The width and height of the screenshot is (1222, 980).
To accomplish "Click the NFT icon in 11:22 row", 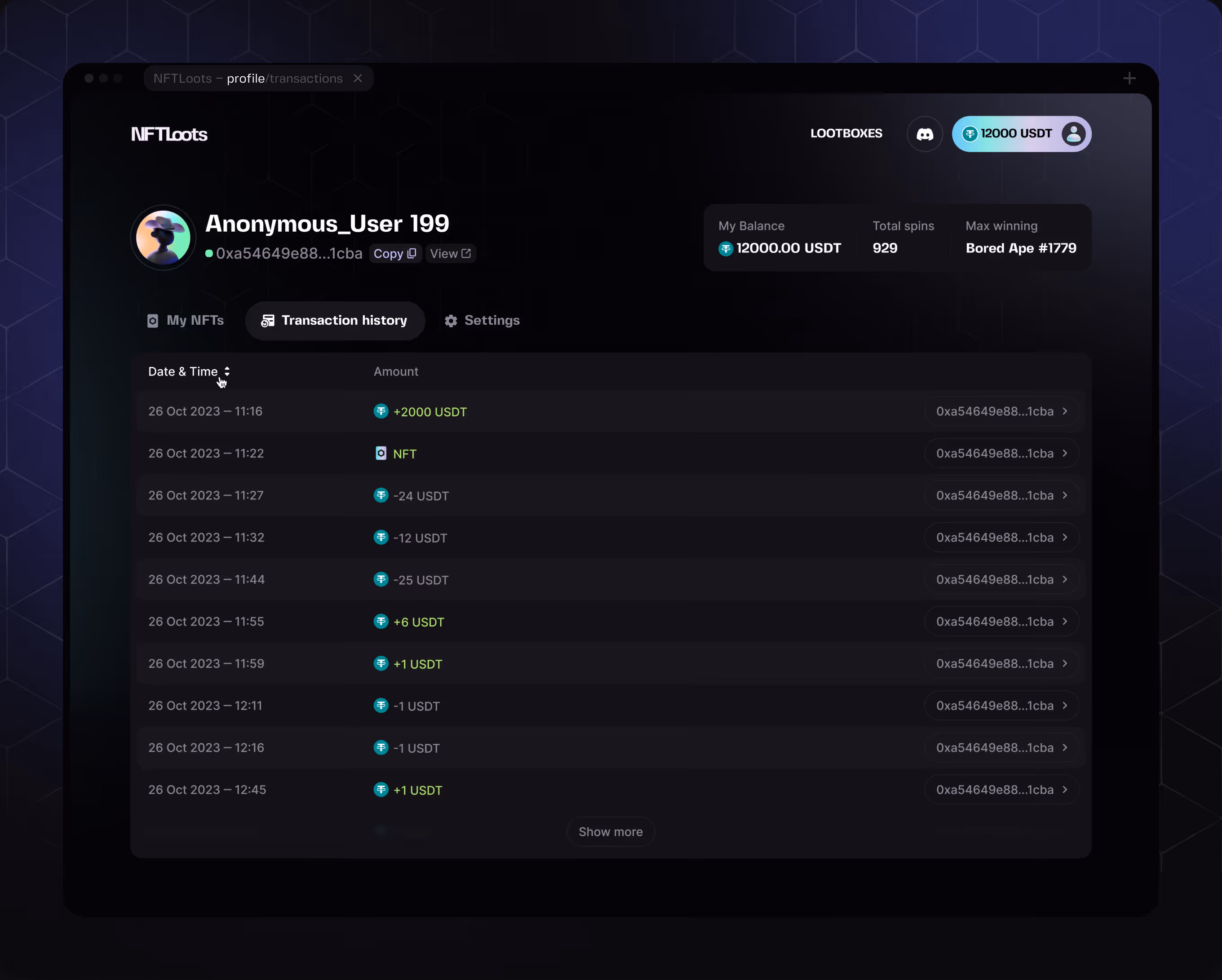I will [x=381, y=453].
